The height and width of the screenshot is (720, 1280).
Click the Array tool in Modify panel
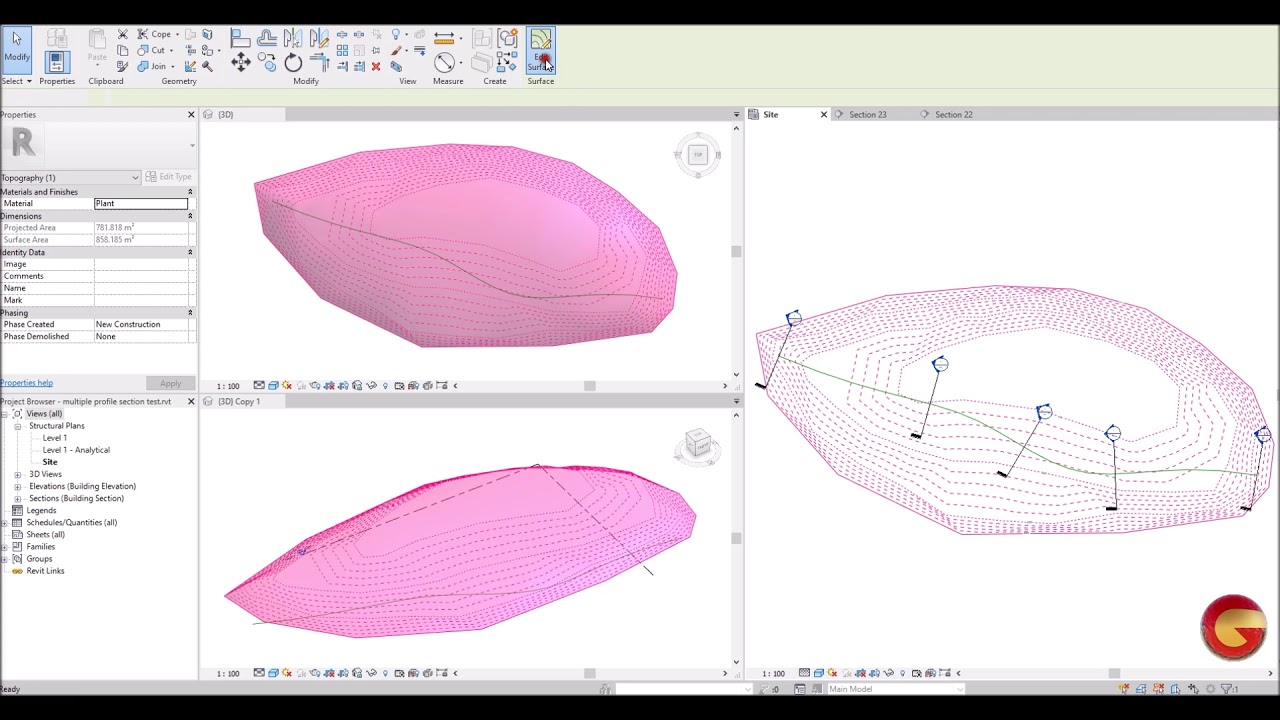point(342,50)
